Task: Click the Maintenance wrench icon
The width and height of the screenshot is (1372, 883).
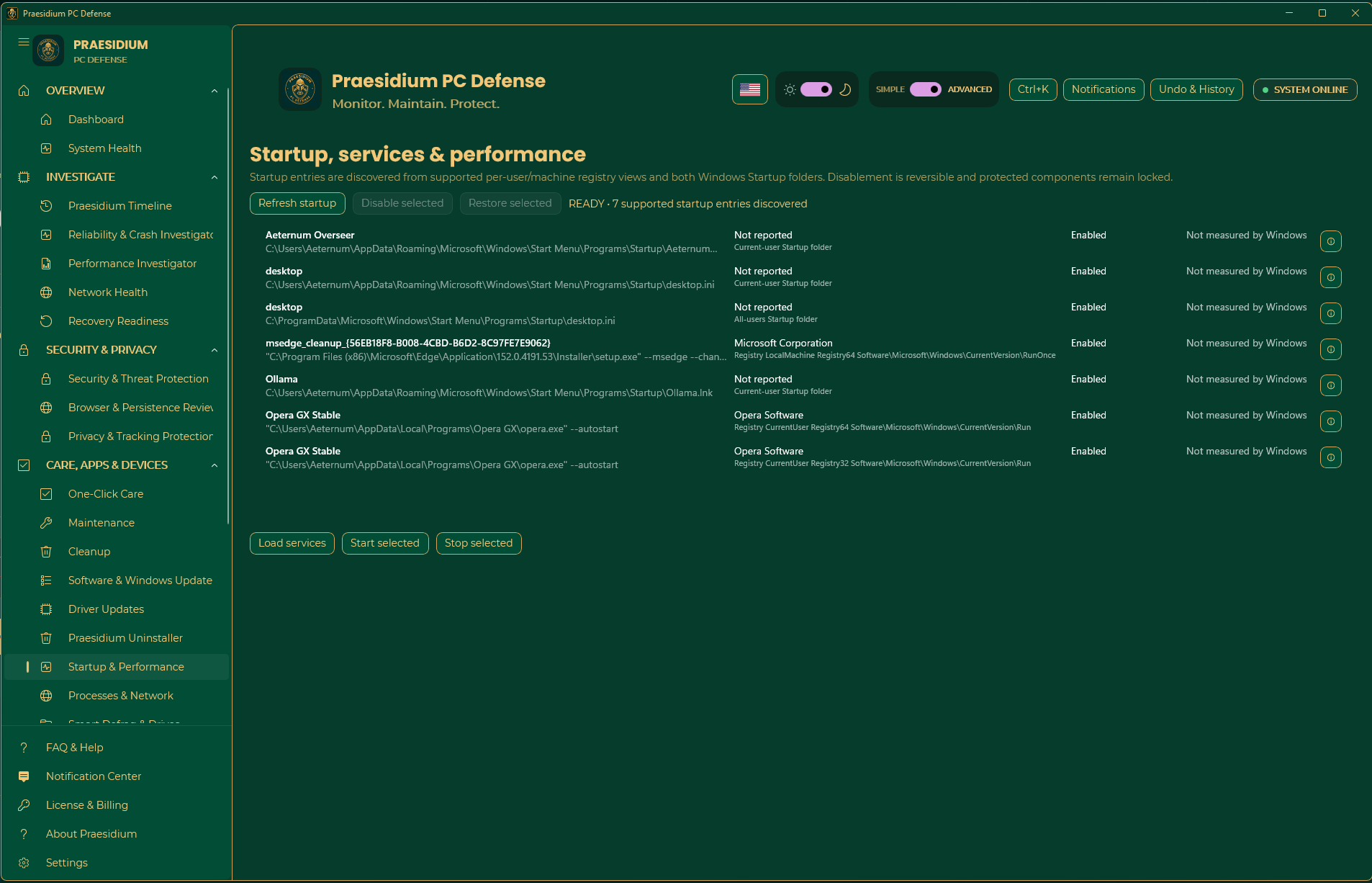Action: (x=46, y=523)
